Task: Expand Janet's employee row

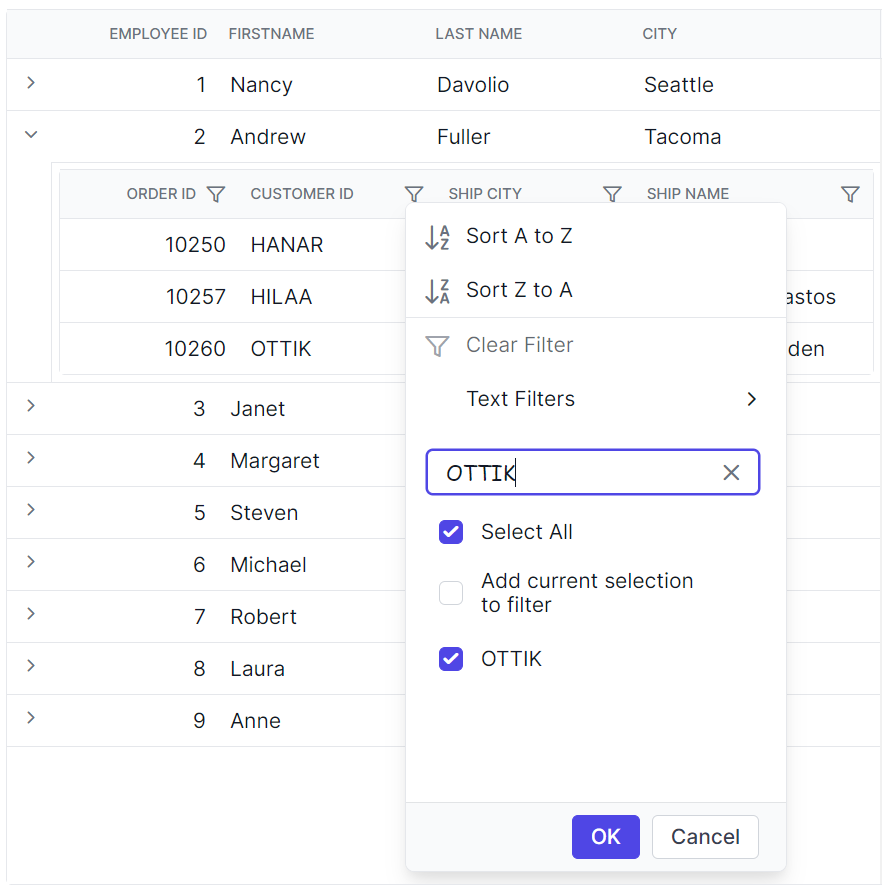Action: 31,406
